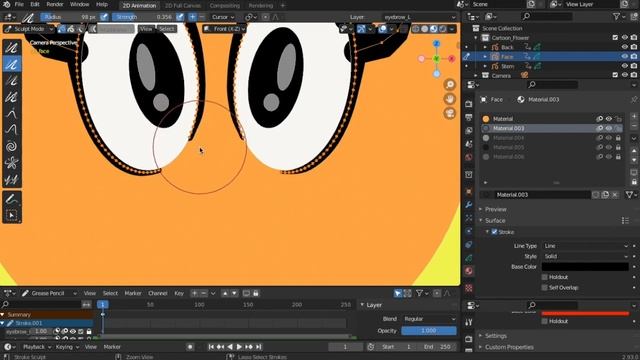The width and height of the screenshot is (640, 360).
Task: Switch viewport to Material Preview shading
Action: click(433, 29)
